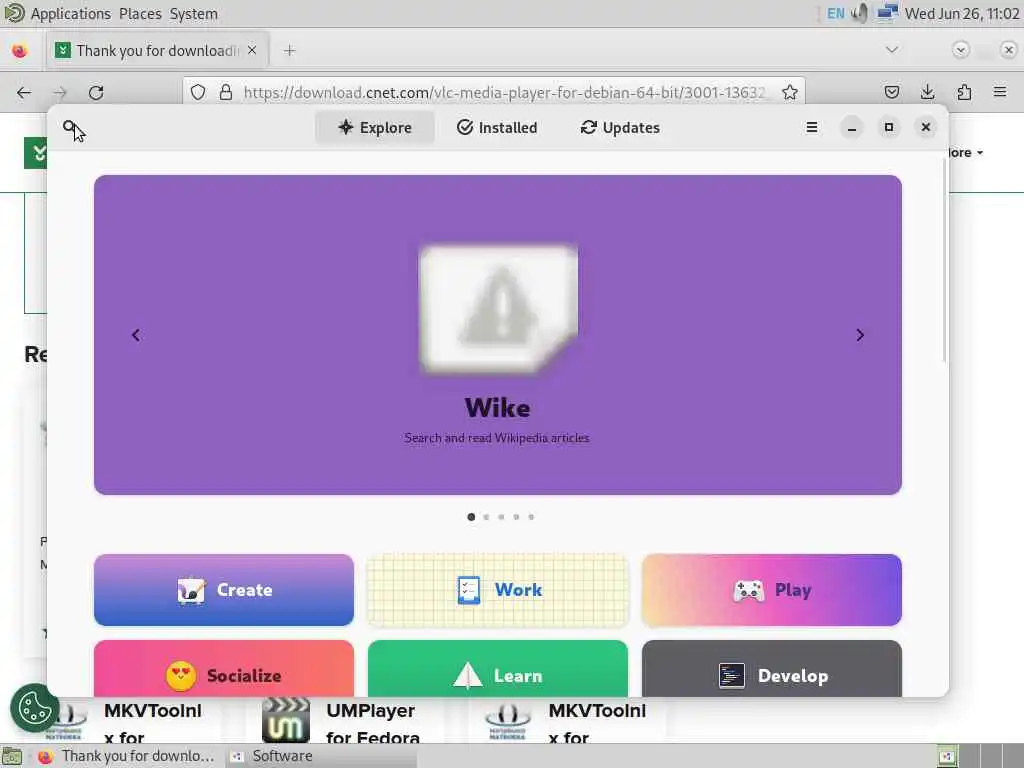Select the 'Thank you for downloading' browser tab
The height and width of the screenshot is (768, 1024).
pyautogui.click(x=157, y=50)
